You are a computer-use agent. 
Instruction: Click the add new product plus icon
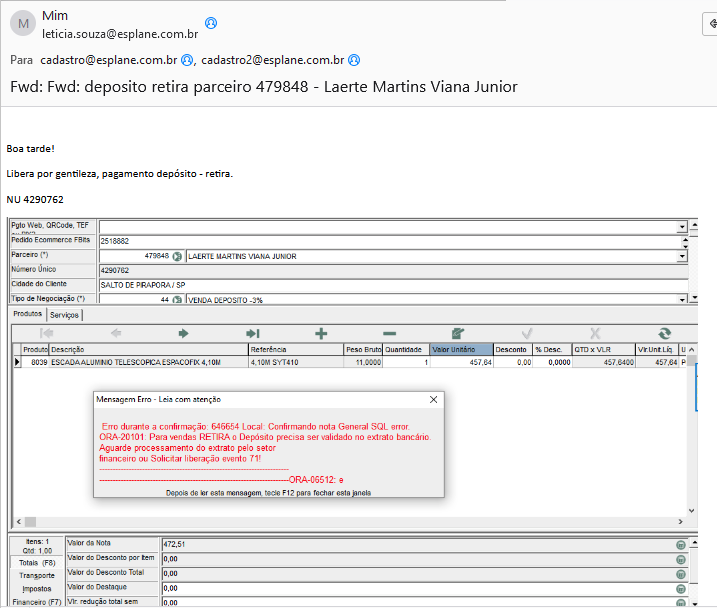(x=321, y=333)
